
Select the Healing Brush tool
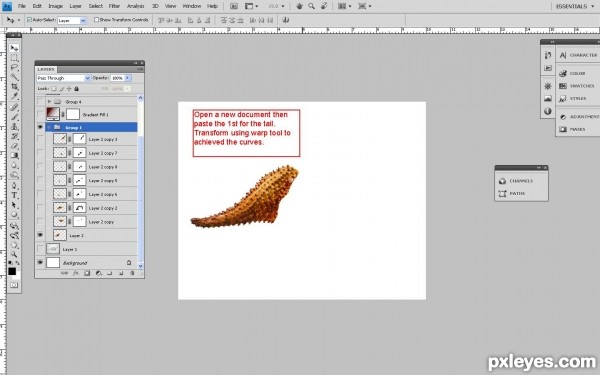[x=14, y=107]
